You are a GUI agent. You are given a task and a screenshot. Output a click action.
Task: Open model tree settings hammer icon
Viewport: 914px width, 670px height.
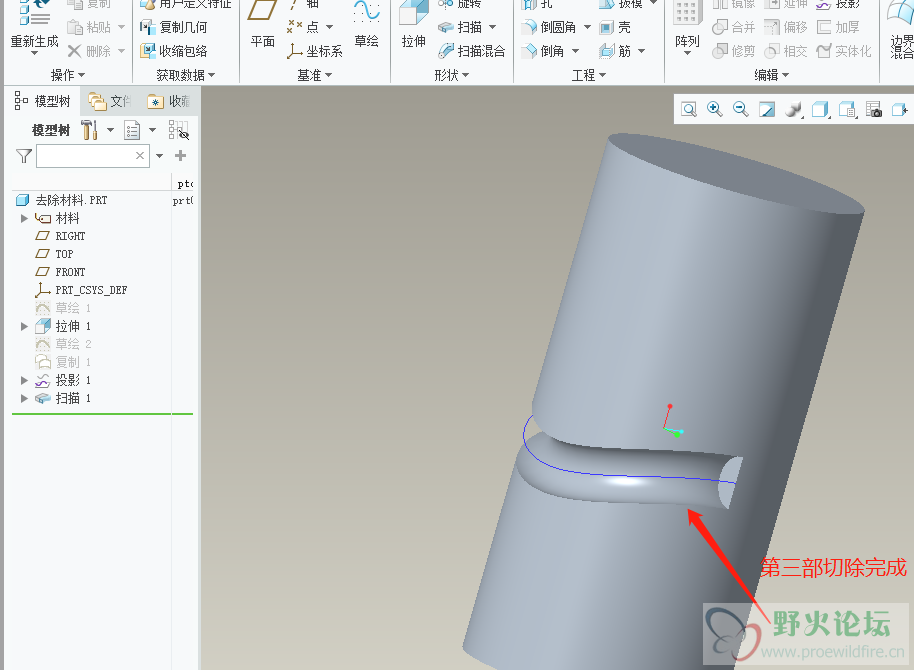click(x=89, y=129)
